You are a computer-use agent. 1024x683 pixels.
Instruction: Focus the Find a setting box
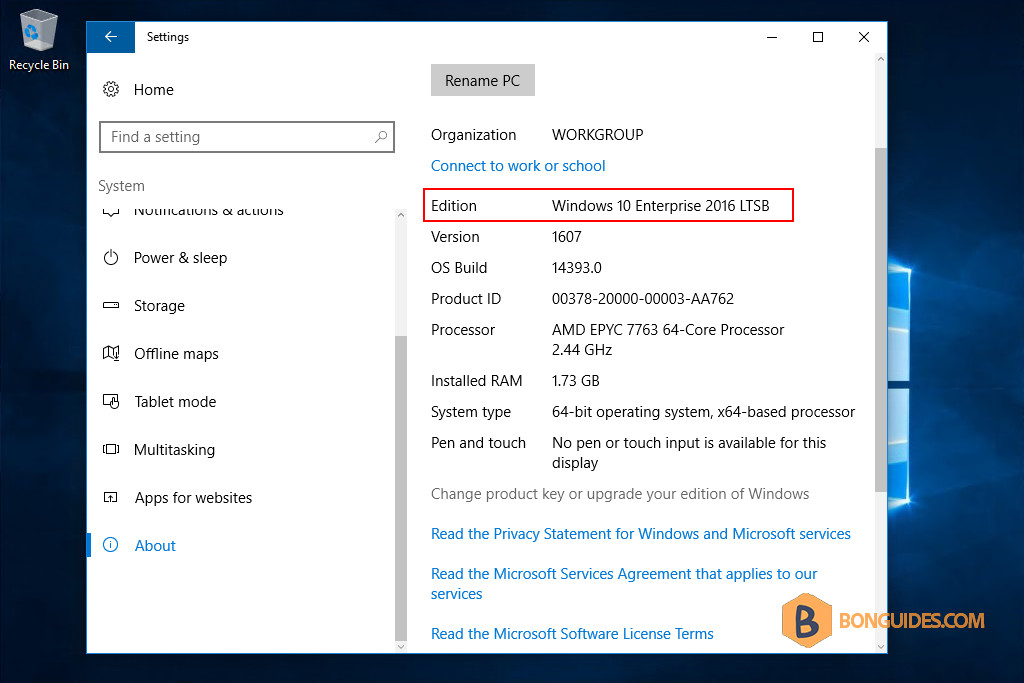(247, 136)
